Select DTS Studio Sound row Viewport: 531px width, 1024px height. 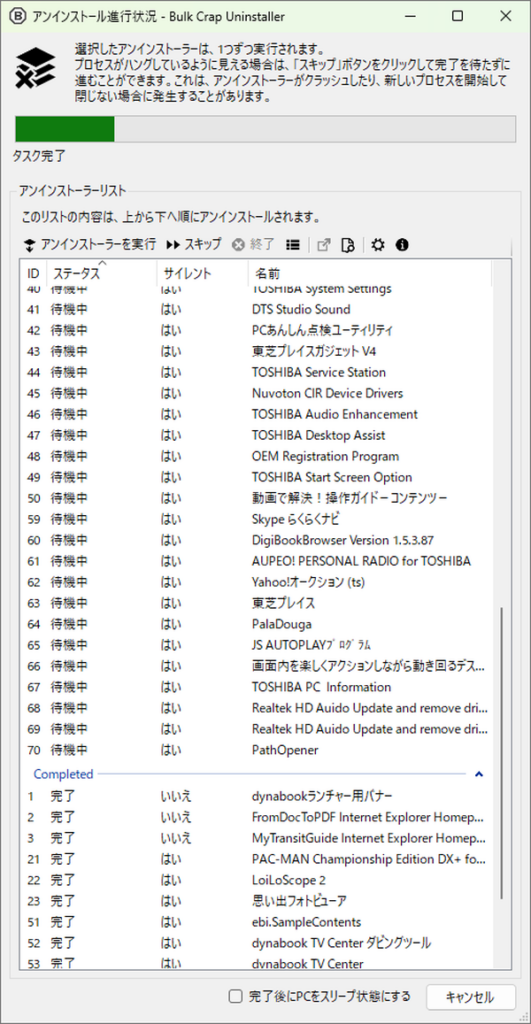click(x=257, y=310)
